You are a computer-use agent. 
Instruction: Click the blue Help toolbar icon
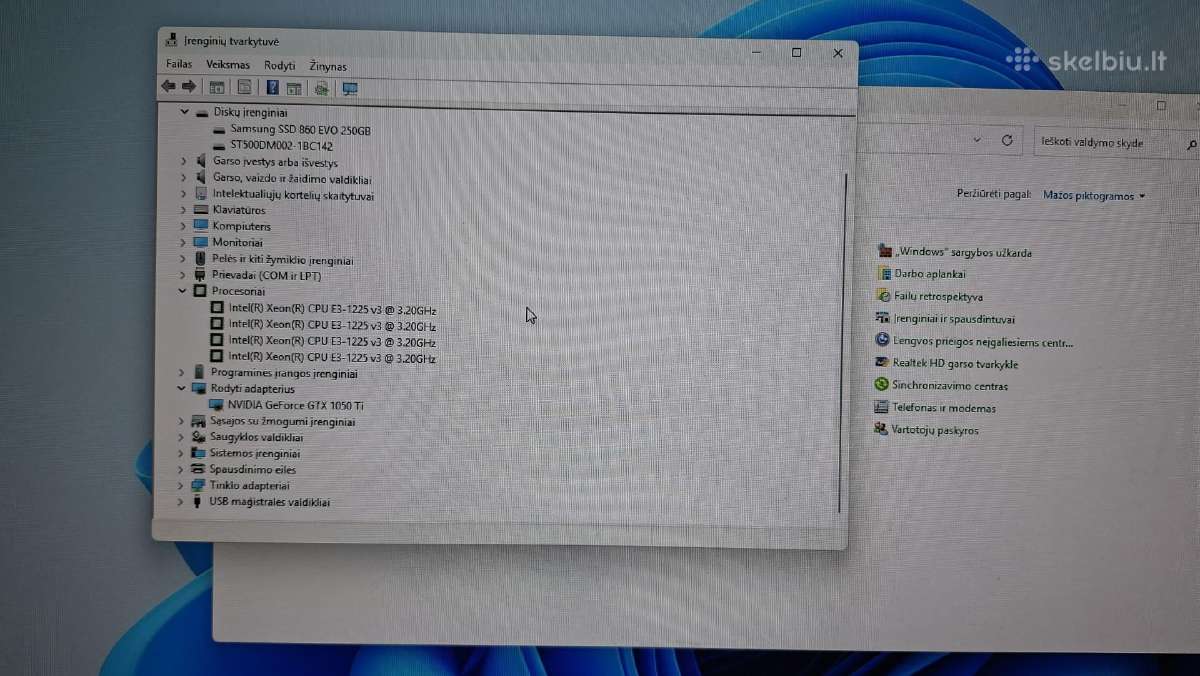[272, 88]
